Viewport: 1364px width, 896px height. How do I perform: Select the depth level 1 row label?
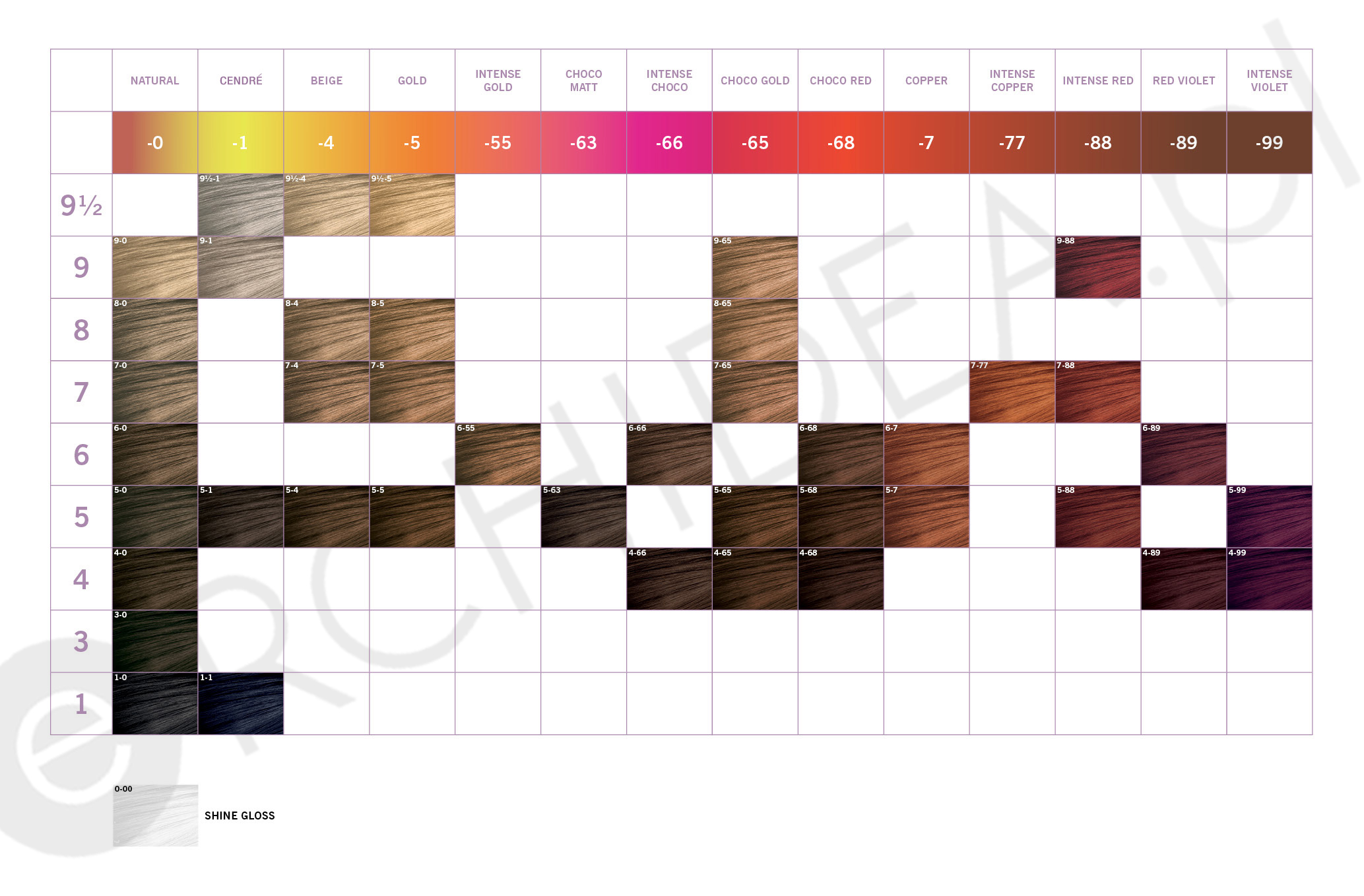81,704
